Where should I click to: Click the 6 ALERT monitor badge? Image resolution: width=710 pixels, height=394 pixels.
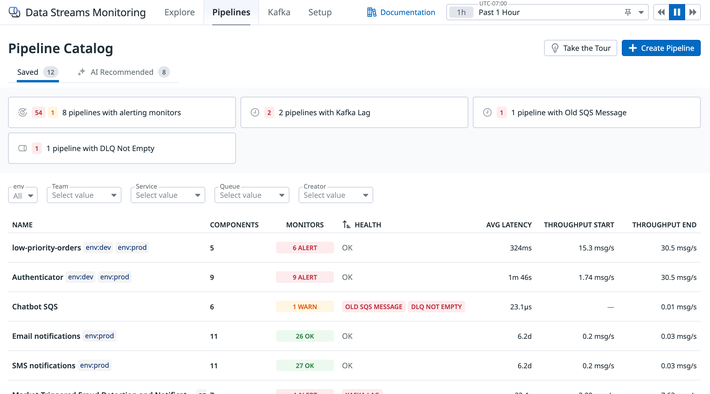(305, 248)
